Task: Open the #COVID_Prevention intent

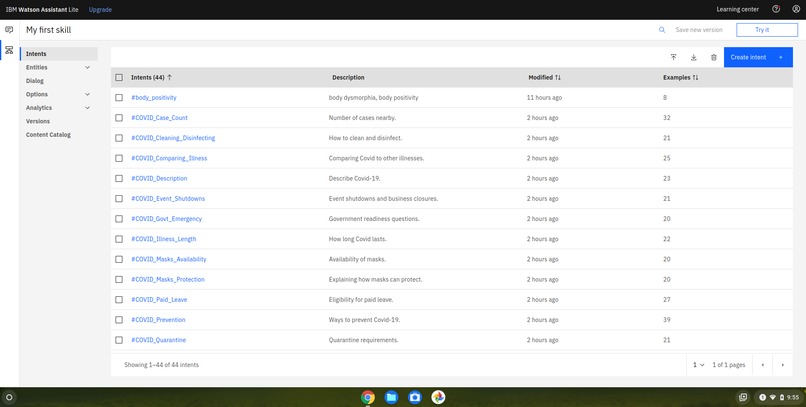Action: point(158,320)
